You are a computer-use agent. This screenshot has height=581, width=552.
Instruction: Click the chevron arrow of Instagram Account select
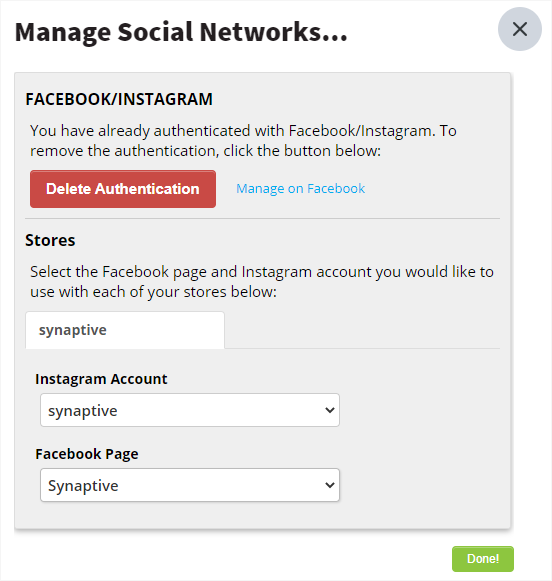point(330,410)
